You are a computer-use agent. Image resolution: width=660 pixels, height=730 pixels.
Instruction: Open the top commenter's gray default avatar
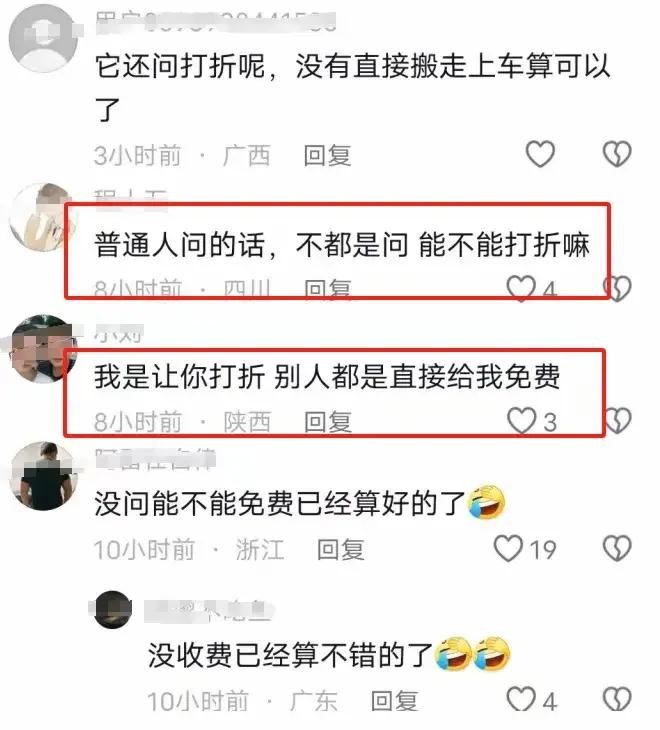[44, 37]
